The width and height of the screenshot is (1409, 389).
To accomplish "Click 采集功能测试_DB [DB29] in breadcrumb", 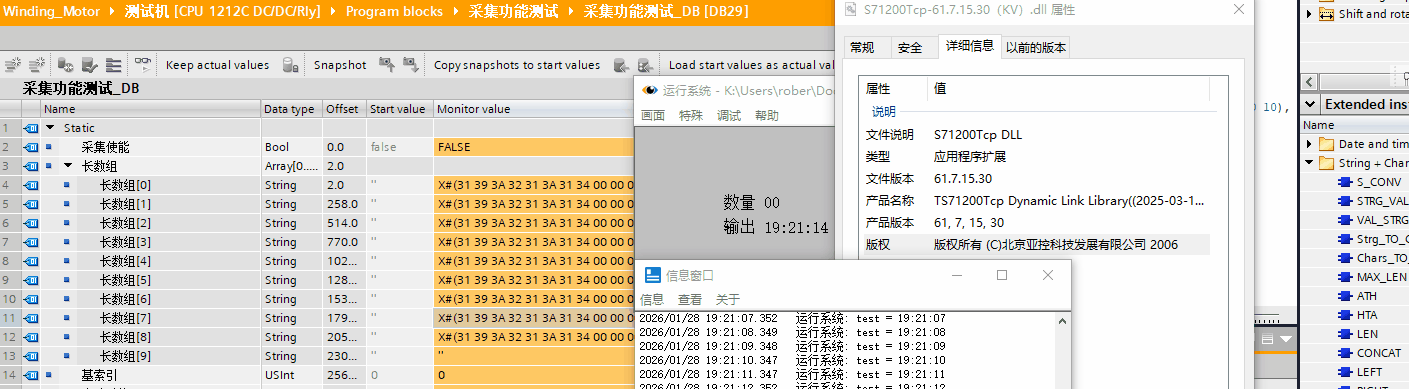I will point(665,13).
